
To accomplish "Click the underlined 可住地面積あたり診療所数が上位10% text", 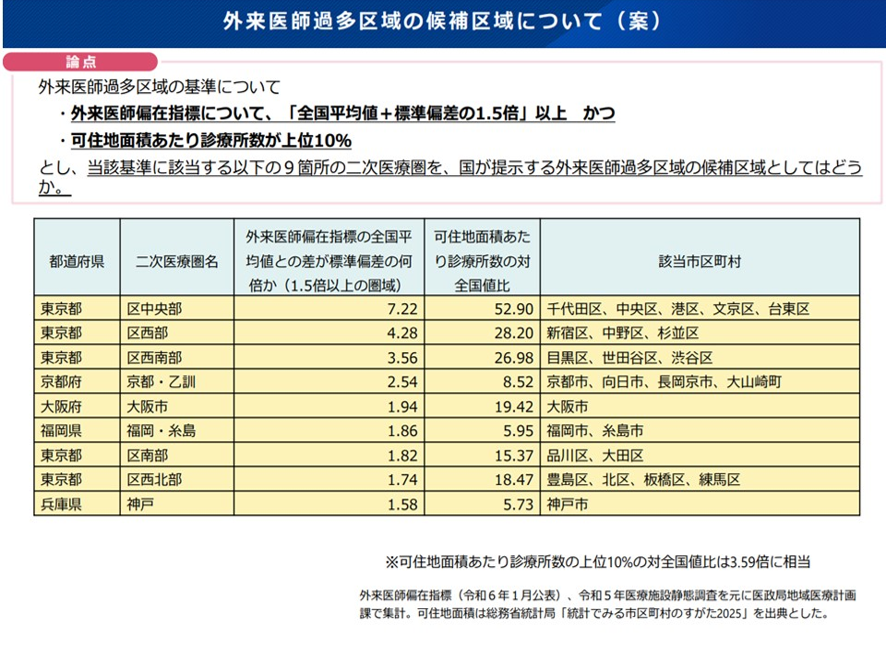I will click(211, 140).
